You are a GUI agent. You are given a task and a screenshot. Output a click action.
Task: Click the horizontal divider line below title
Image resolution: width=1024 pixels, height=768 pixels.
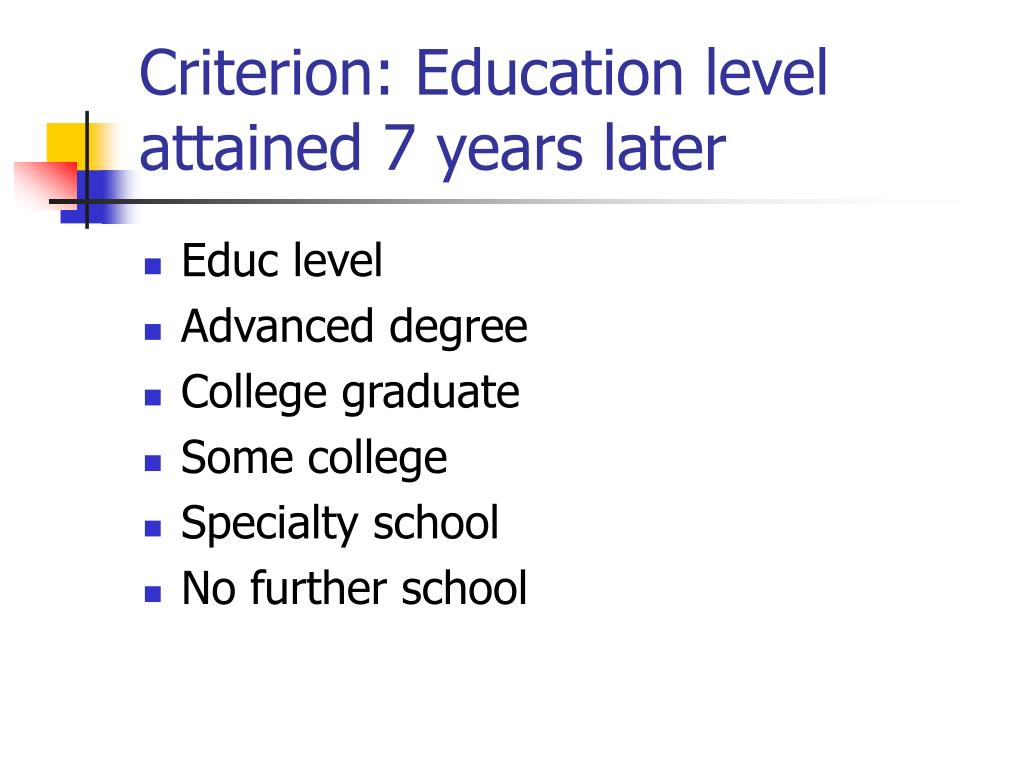click(503, 201)
